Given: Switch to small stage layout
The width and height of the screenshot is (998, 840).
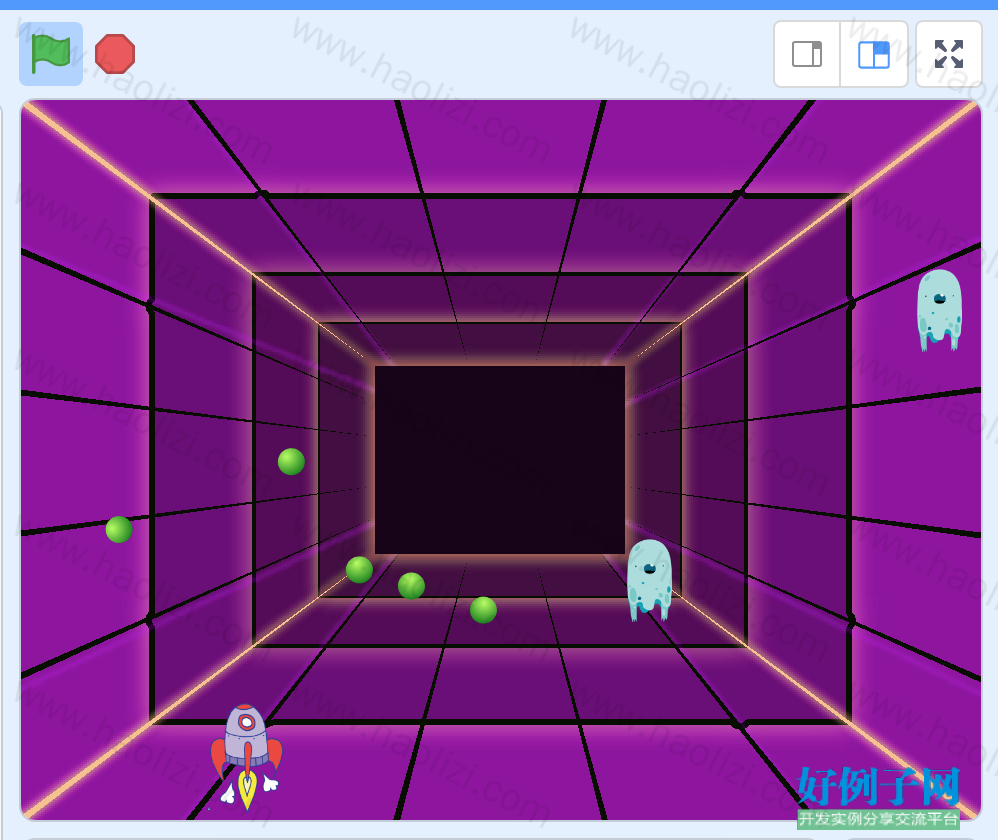Looking at the screenshot, I should (x=807, y=54).
